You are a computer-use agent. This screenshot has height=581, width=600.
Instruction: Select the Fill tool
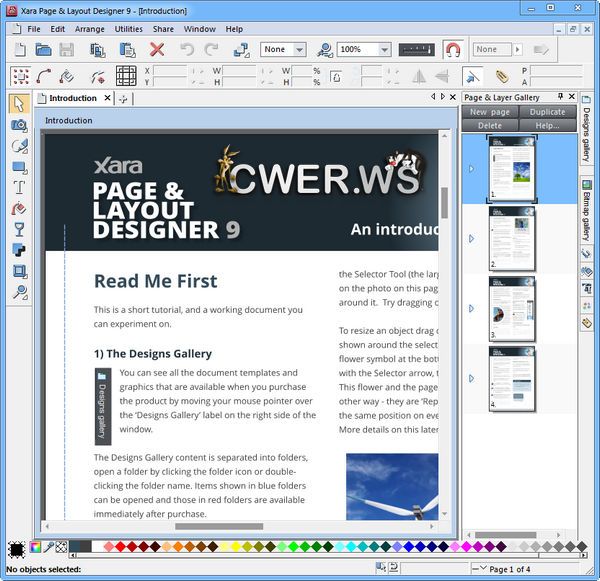(19, 208)
